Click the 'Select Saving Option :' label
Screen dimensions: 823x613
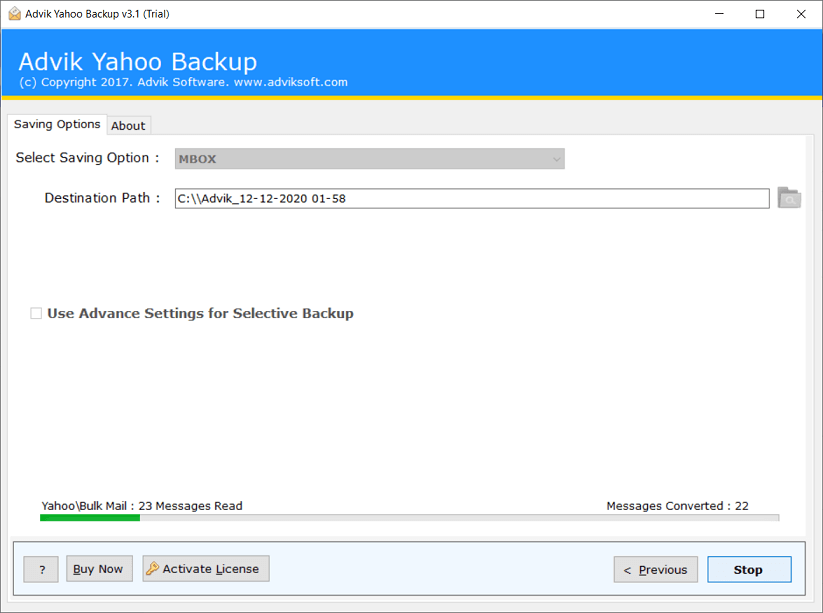pos(87,158)
